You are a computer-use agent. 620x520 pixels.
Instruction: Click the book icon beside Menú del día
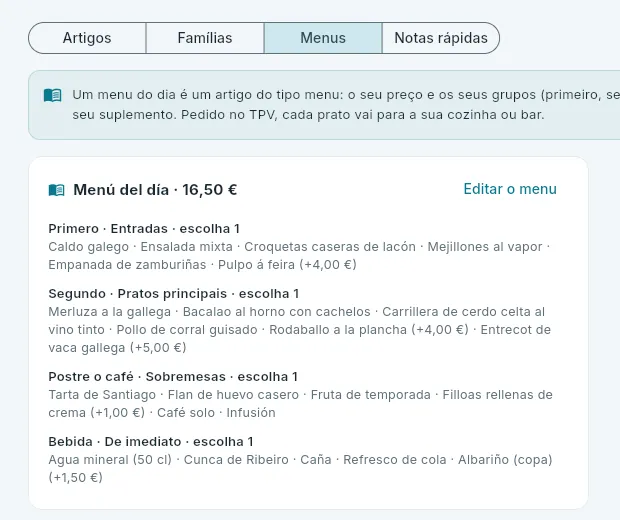click(x=57, y=190)
